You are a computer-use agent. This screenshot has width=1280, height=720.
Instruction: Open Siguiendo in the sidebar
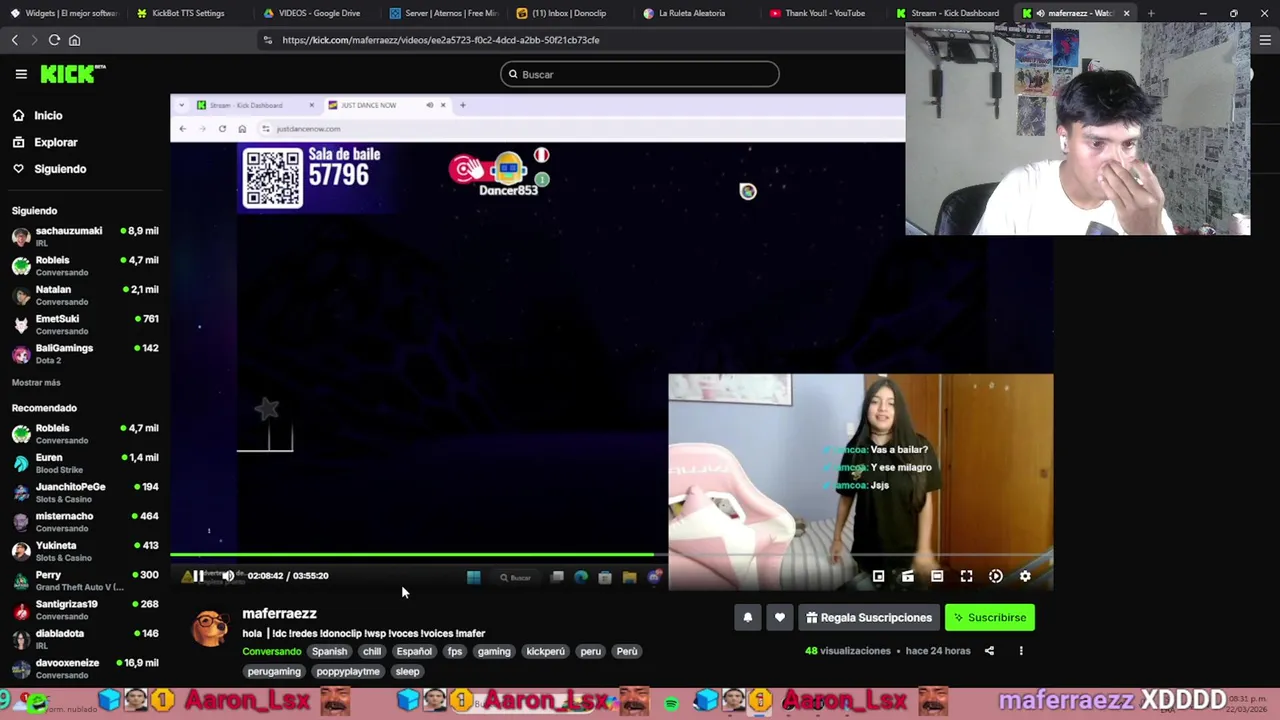tap(49, 169)
